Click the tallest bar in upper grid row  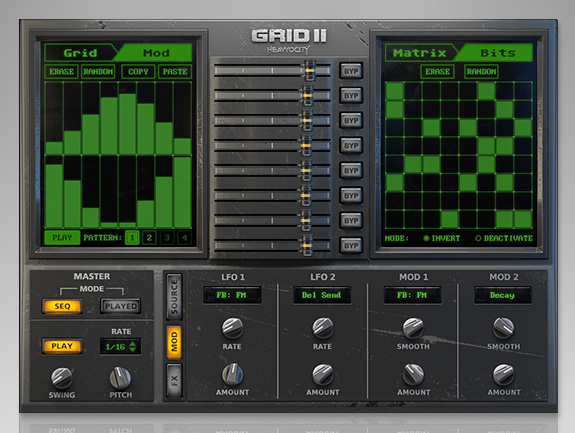[127, 124]
